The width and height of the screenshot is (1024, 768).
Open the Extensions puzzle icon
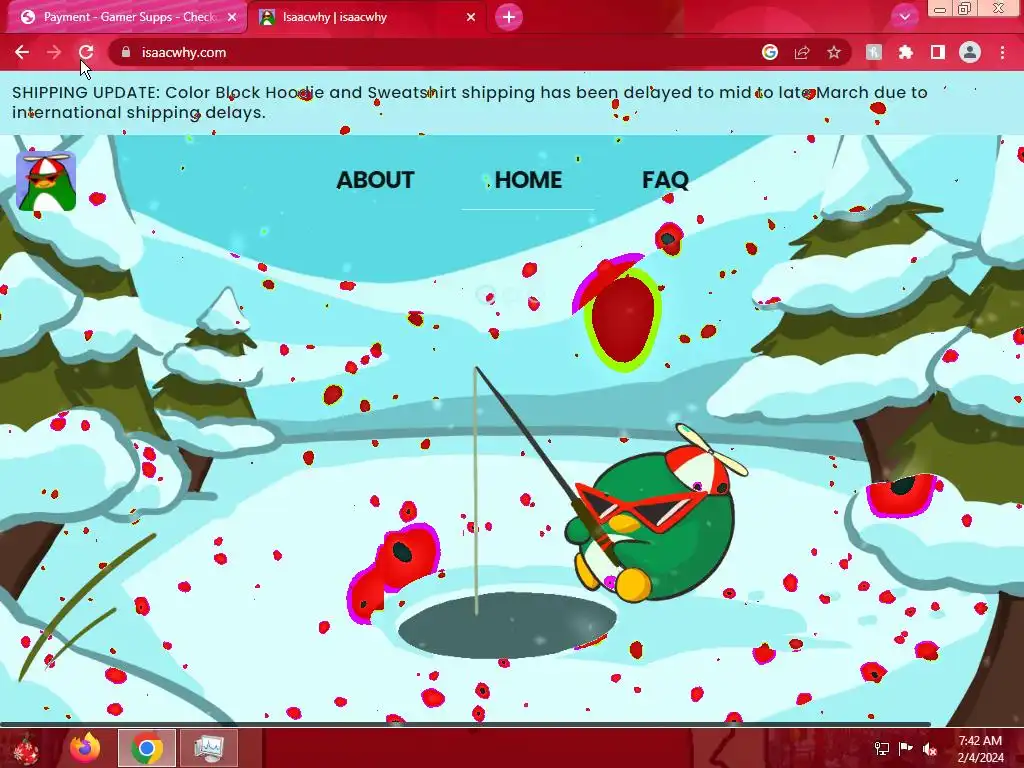coord(906,52)
